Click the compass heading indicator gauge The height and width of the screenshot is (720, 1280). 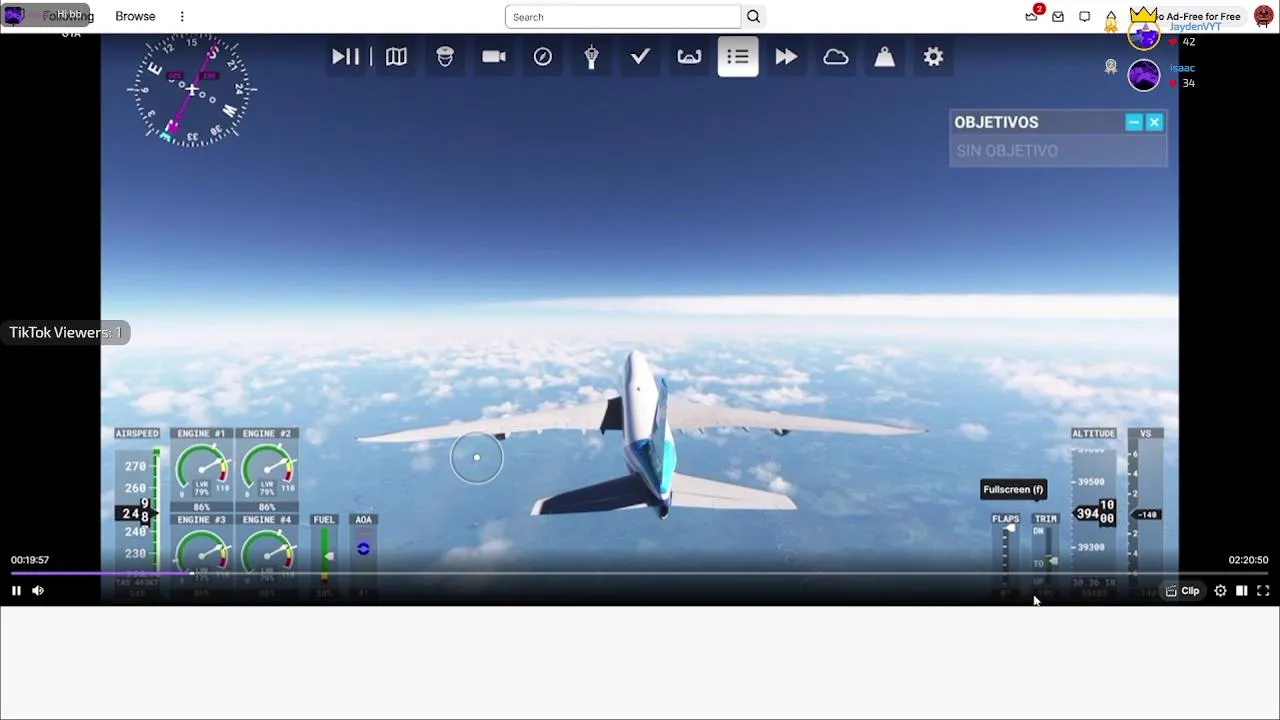click(x=192, y=91)
